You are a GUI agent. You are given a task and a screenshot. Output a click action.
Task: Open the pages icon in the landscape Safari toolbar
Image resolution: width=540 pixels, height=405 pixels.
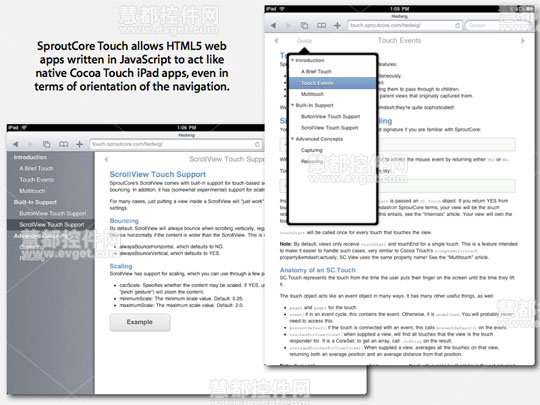coord(46,144)
